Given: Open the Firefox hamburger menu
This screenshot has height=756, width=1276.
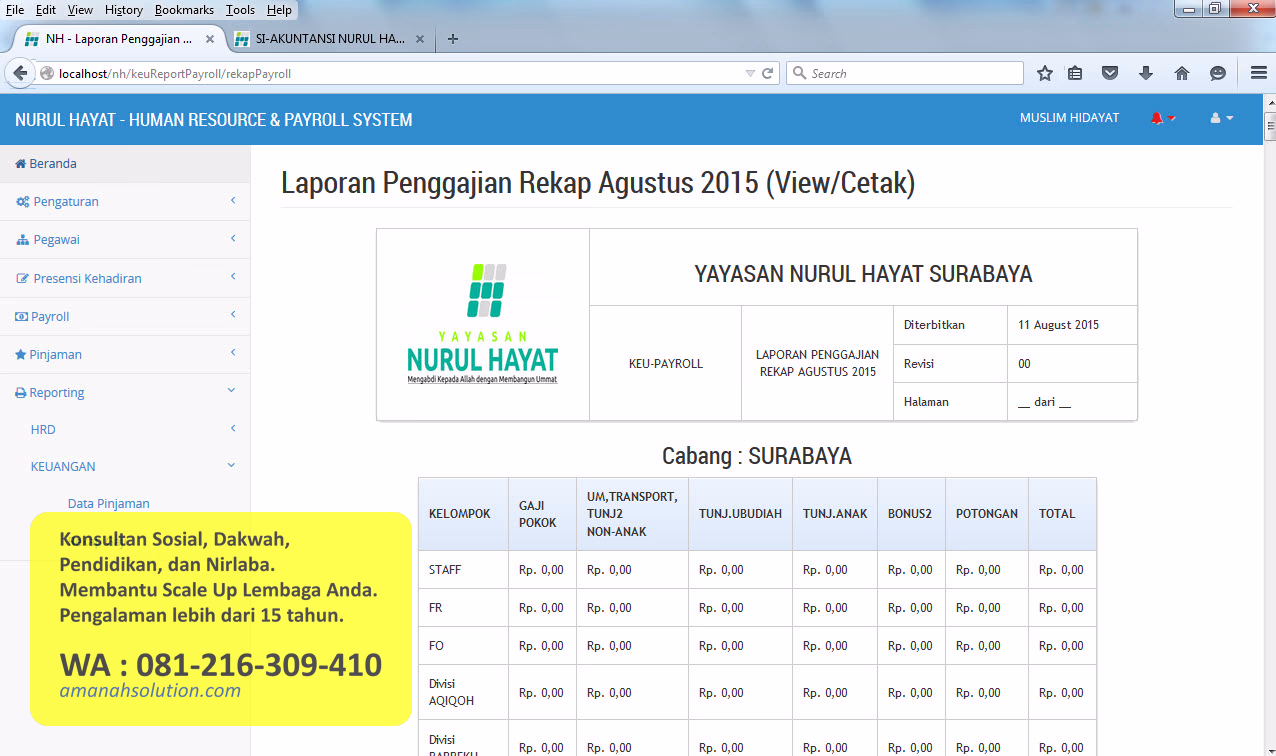Looking at the screenshot, I should pyautogui.click(x=1259, y=73).
